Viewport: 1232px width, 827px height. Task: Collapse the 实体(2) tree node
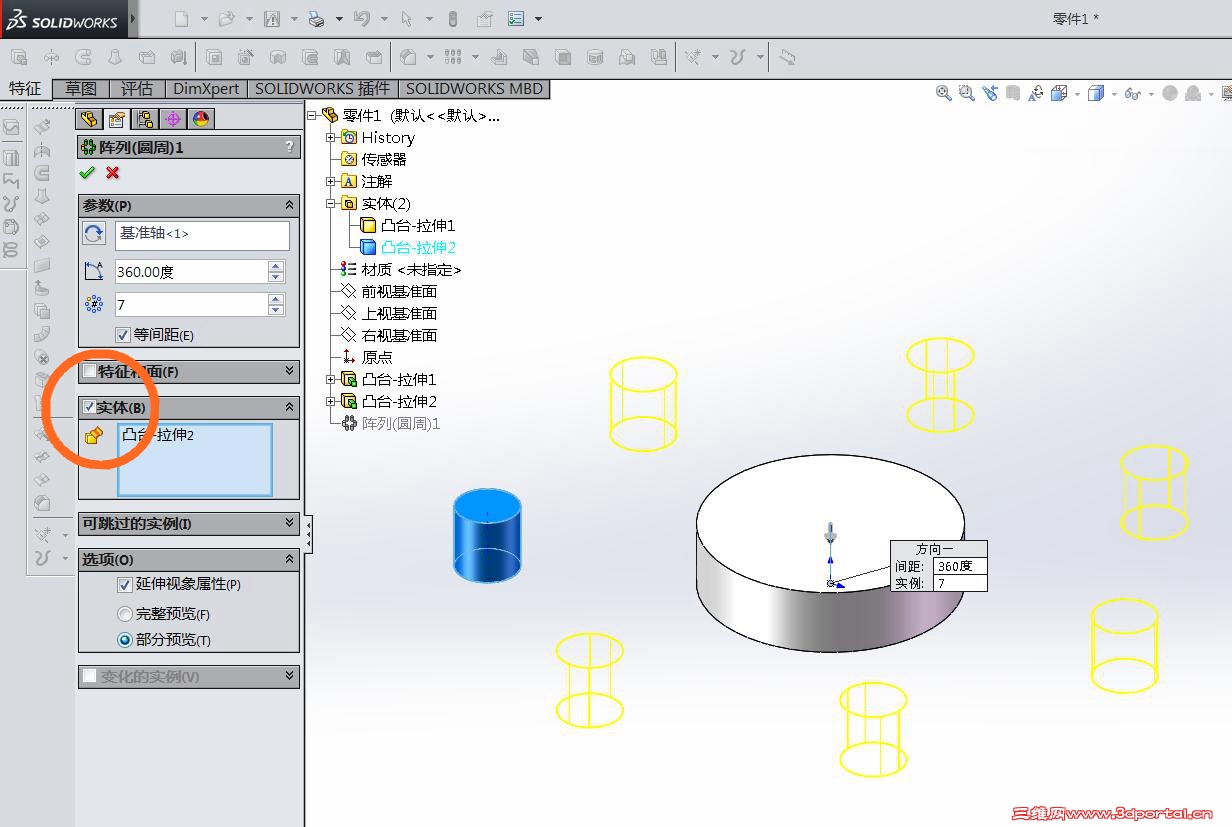coord(331,203)
